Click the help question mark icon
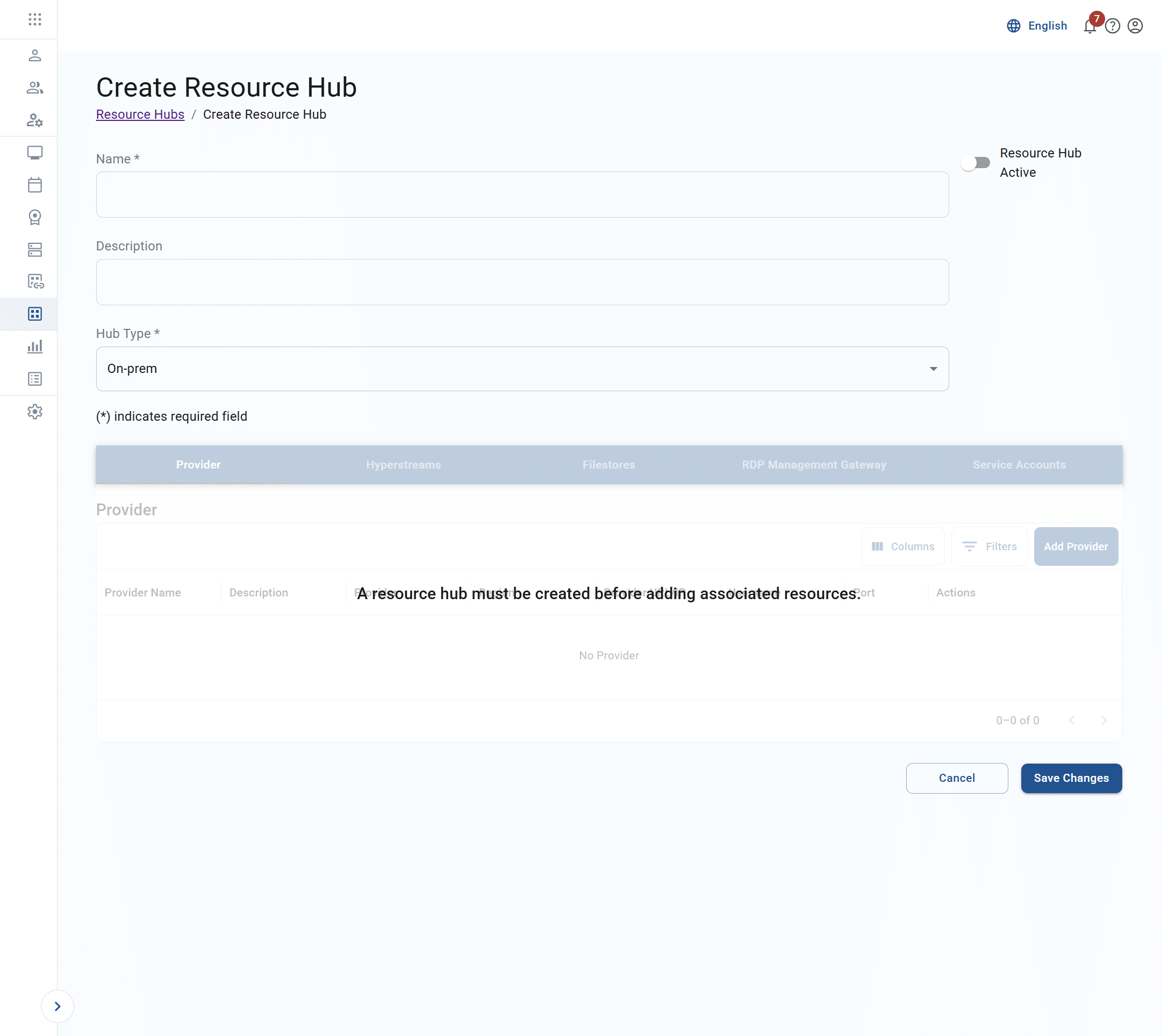Screen dimensions: 1161x1036 click(1112, 26)
